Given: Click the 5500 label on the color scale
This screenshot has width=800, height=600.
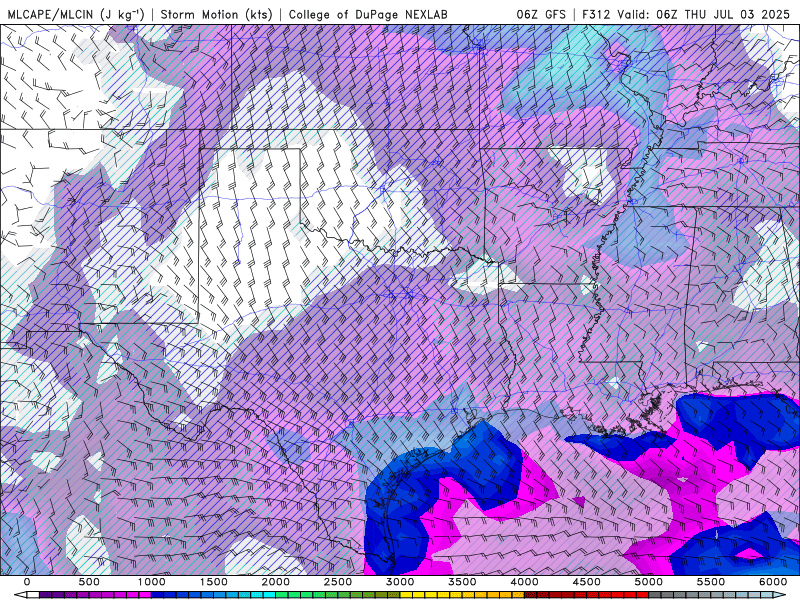Looking at the screenshot, I should pos(711,582).
